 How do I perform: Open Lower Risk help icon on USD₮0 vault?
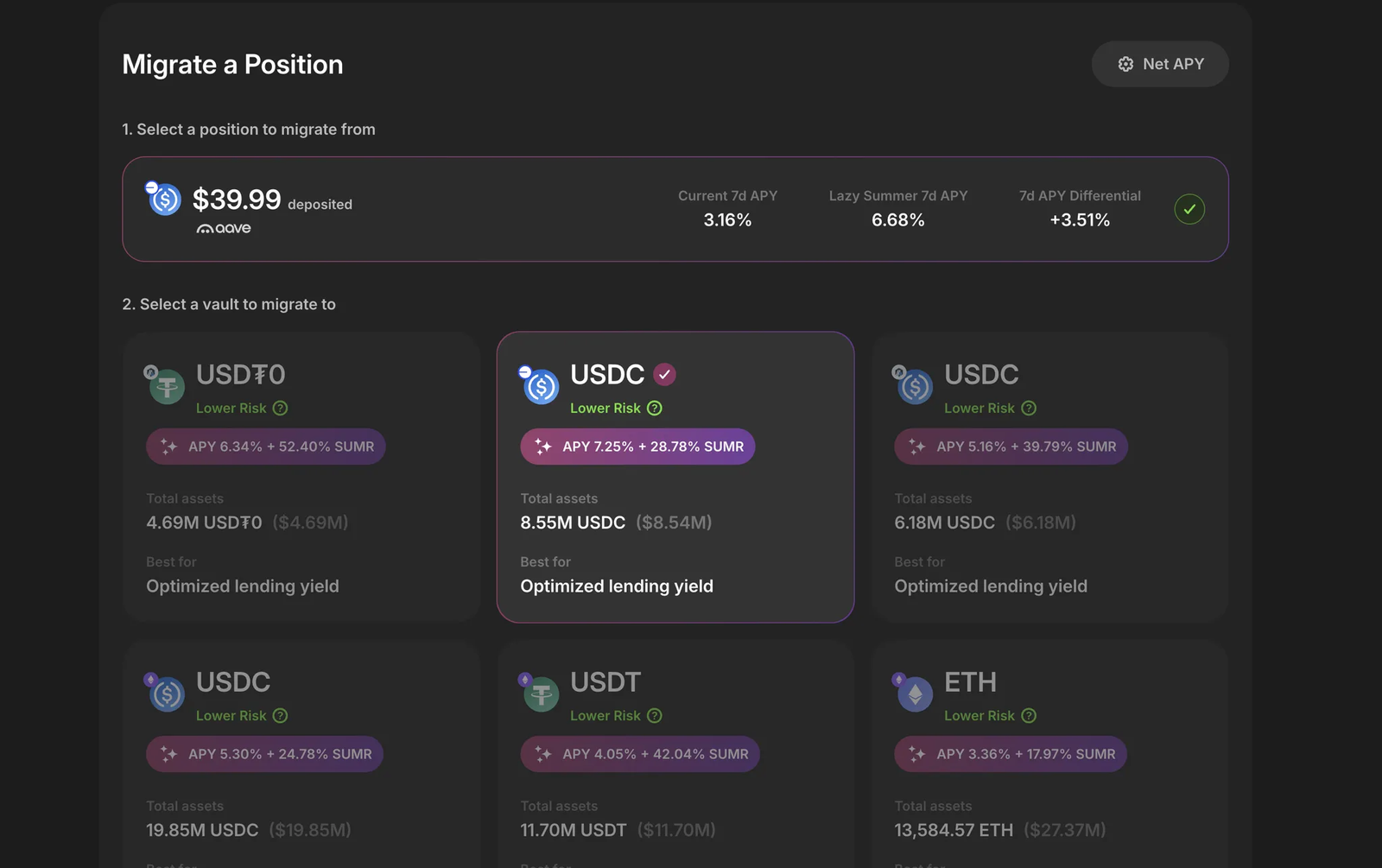click(x=280, y=409)
